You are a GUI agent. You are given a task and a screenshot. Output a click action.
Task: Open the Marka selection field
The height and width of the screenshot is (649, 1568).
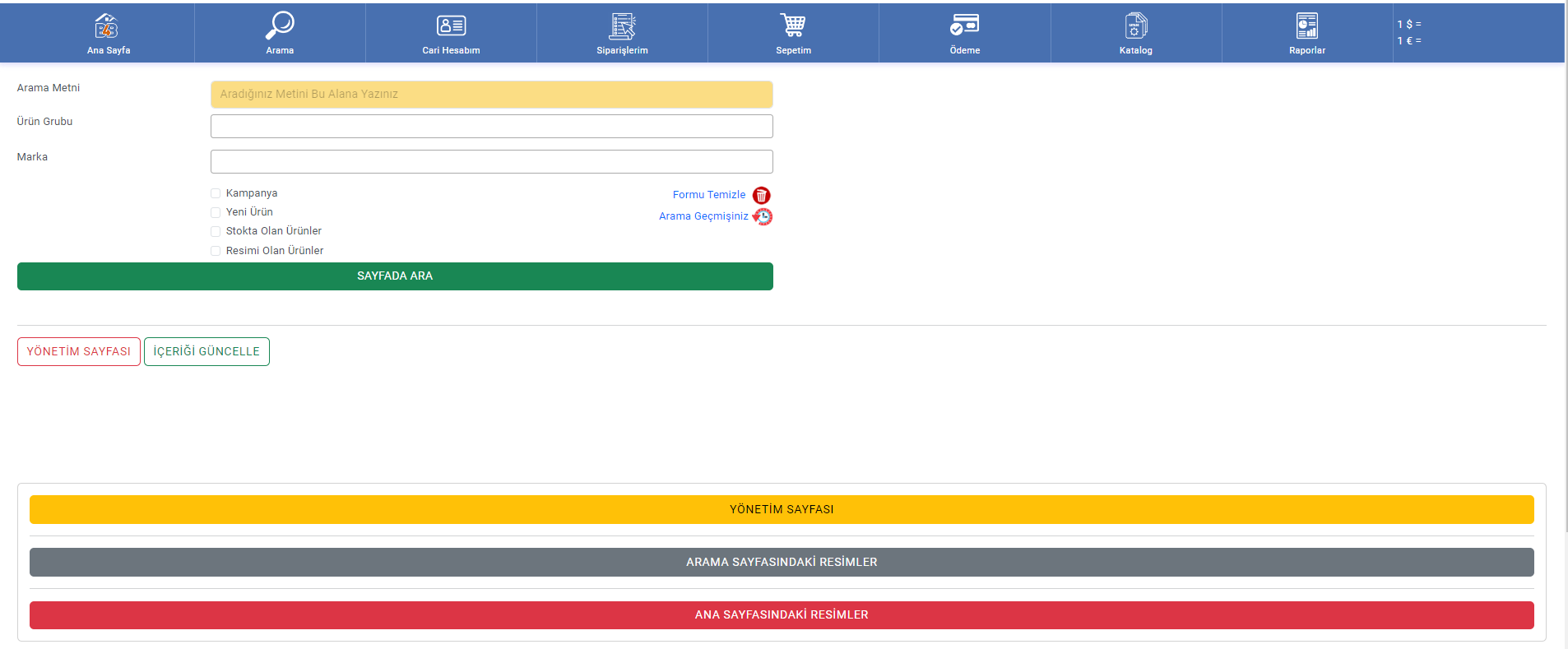[491, 162]
